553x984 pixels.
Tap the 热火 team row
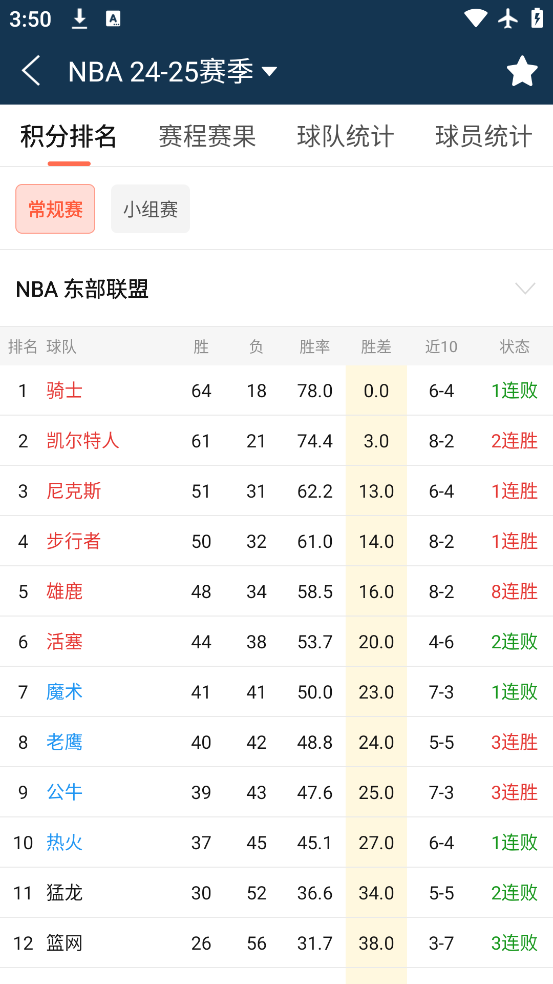pos(276,842)
